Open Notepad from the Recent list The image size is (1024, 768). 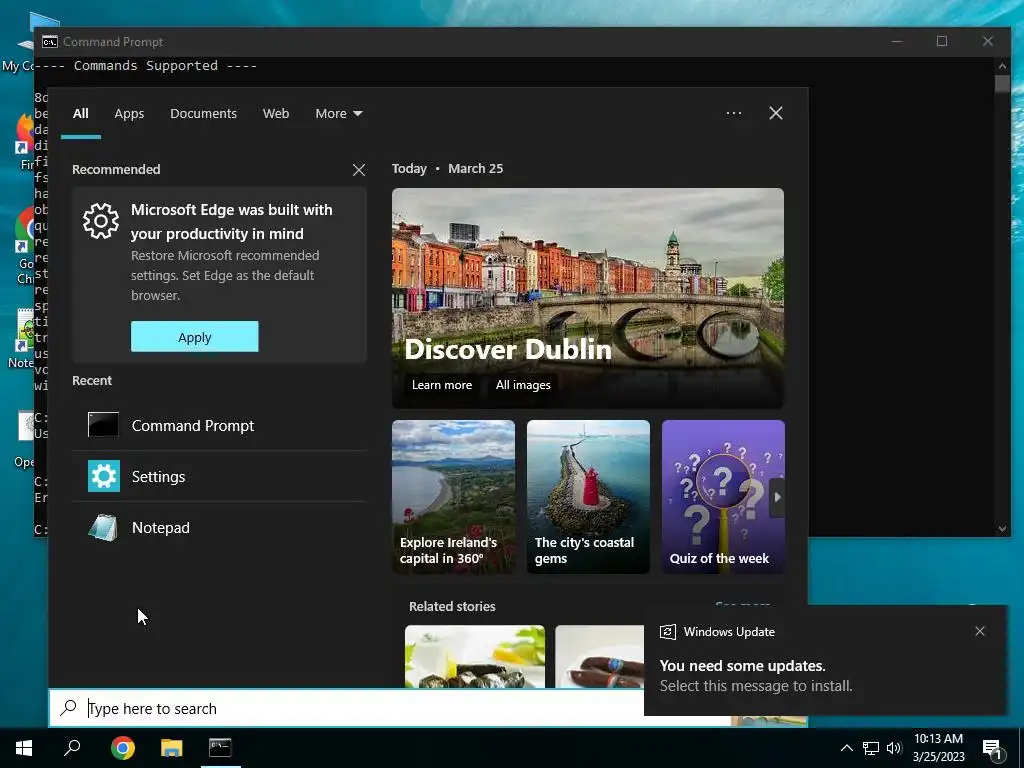coord(219,528)
